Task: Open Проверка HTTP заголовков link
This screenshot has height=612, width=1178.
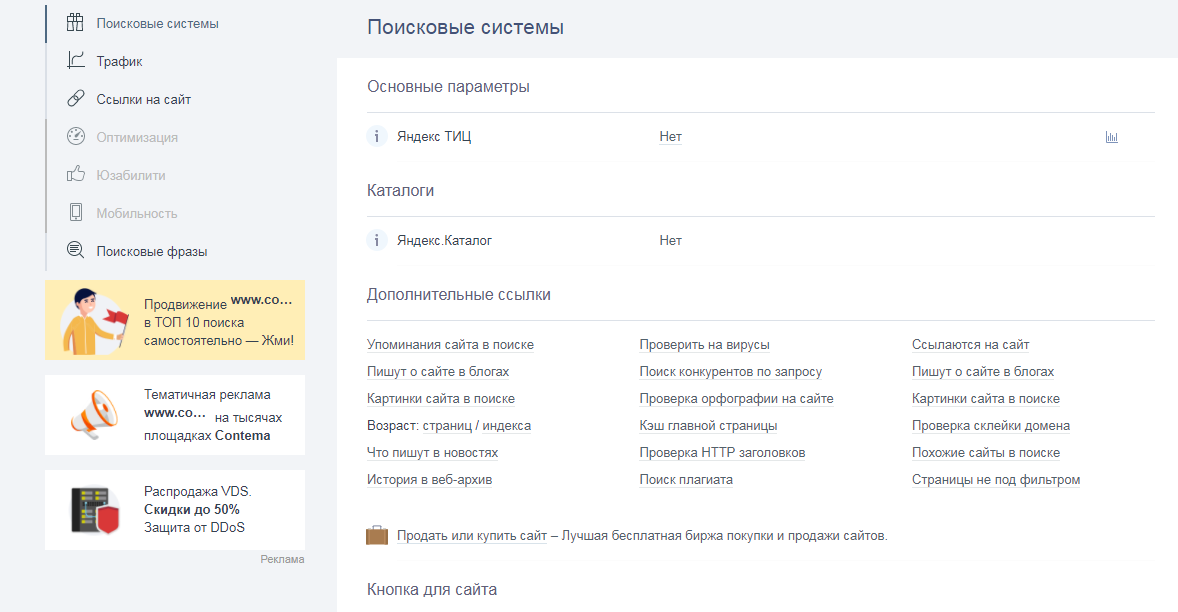Action: click(722, 453)
